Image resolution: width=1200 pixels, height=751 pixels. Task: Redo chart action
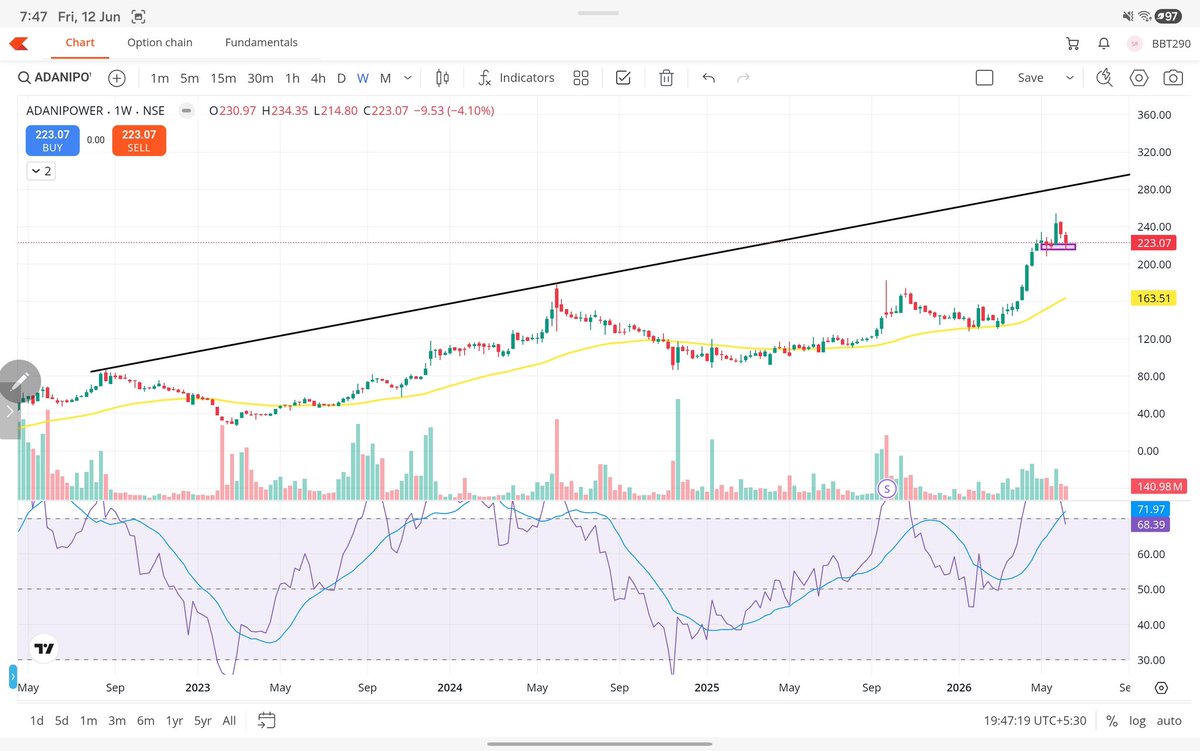(743, 78)
